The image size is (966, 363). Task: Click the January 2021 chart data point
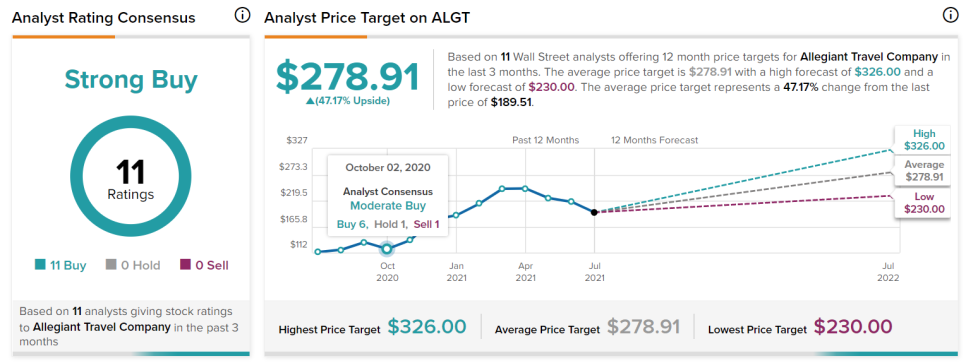point(456,215)
